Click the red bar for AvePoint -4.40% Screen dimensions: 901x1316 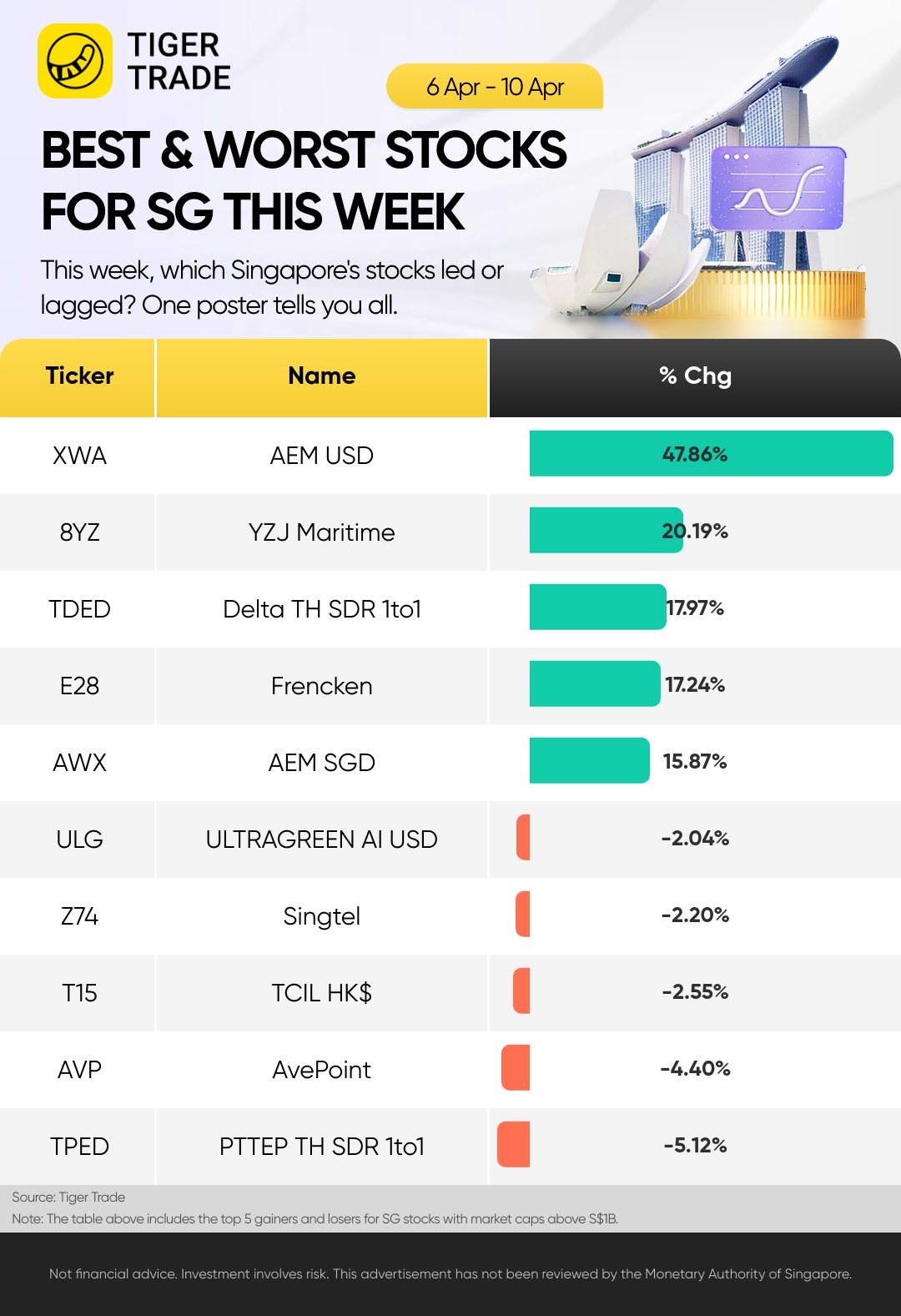[x=516, y=1068]
